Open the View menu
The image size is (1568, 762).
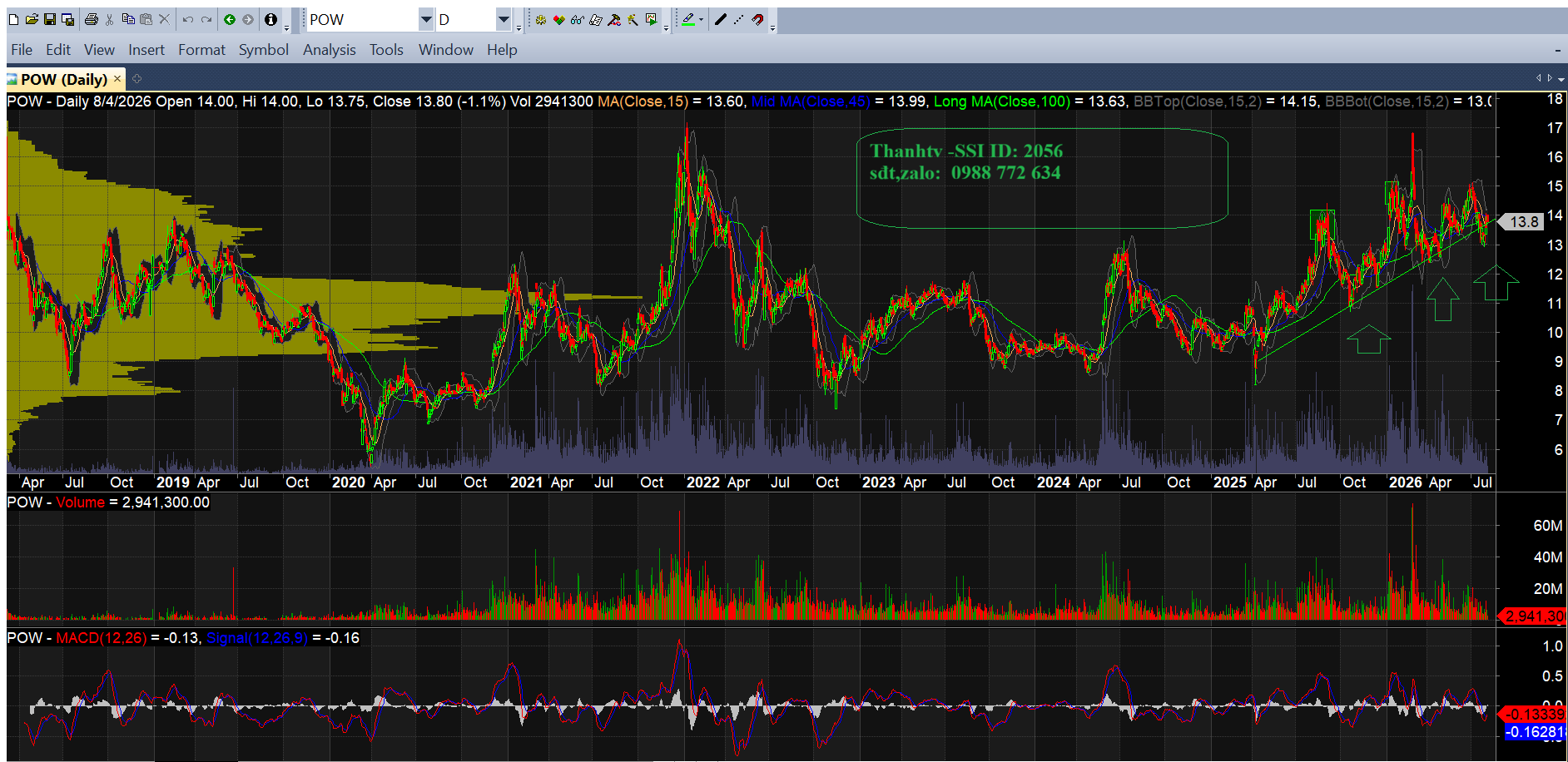pyautogui.click(x=99, y=50)
